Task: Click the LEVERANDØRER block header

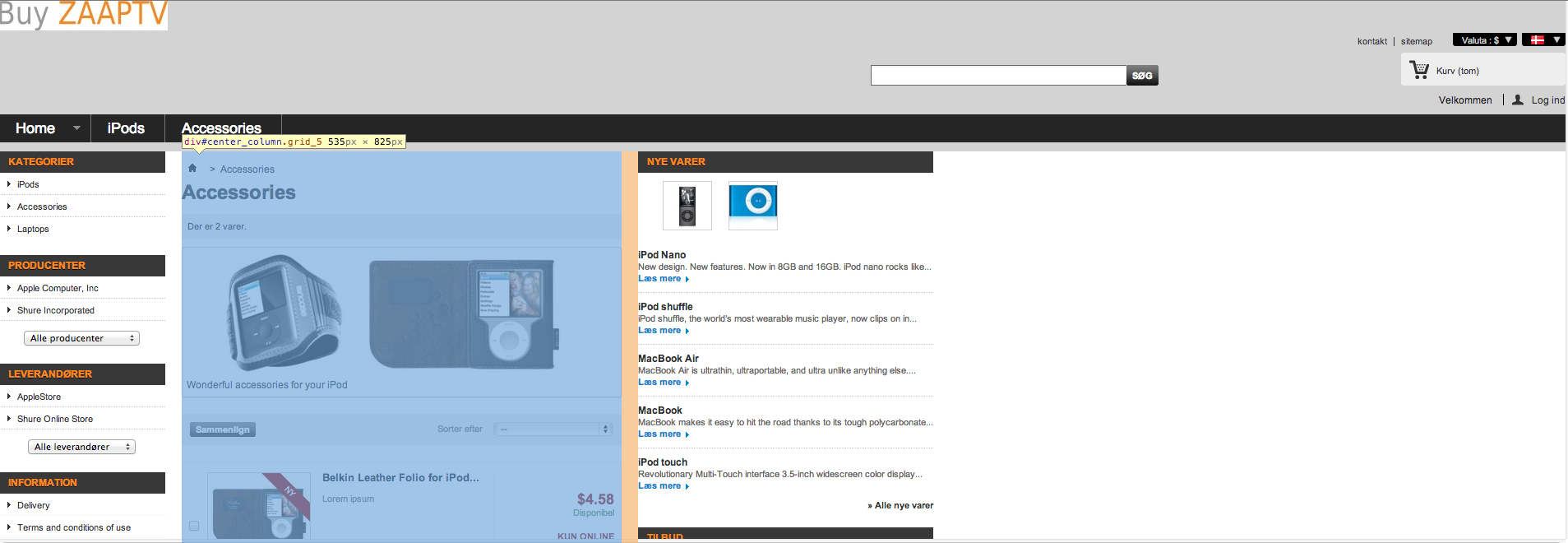Action: tap(82, 374)
